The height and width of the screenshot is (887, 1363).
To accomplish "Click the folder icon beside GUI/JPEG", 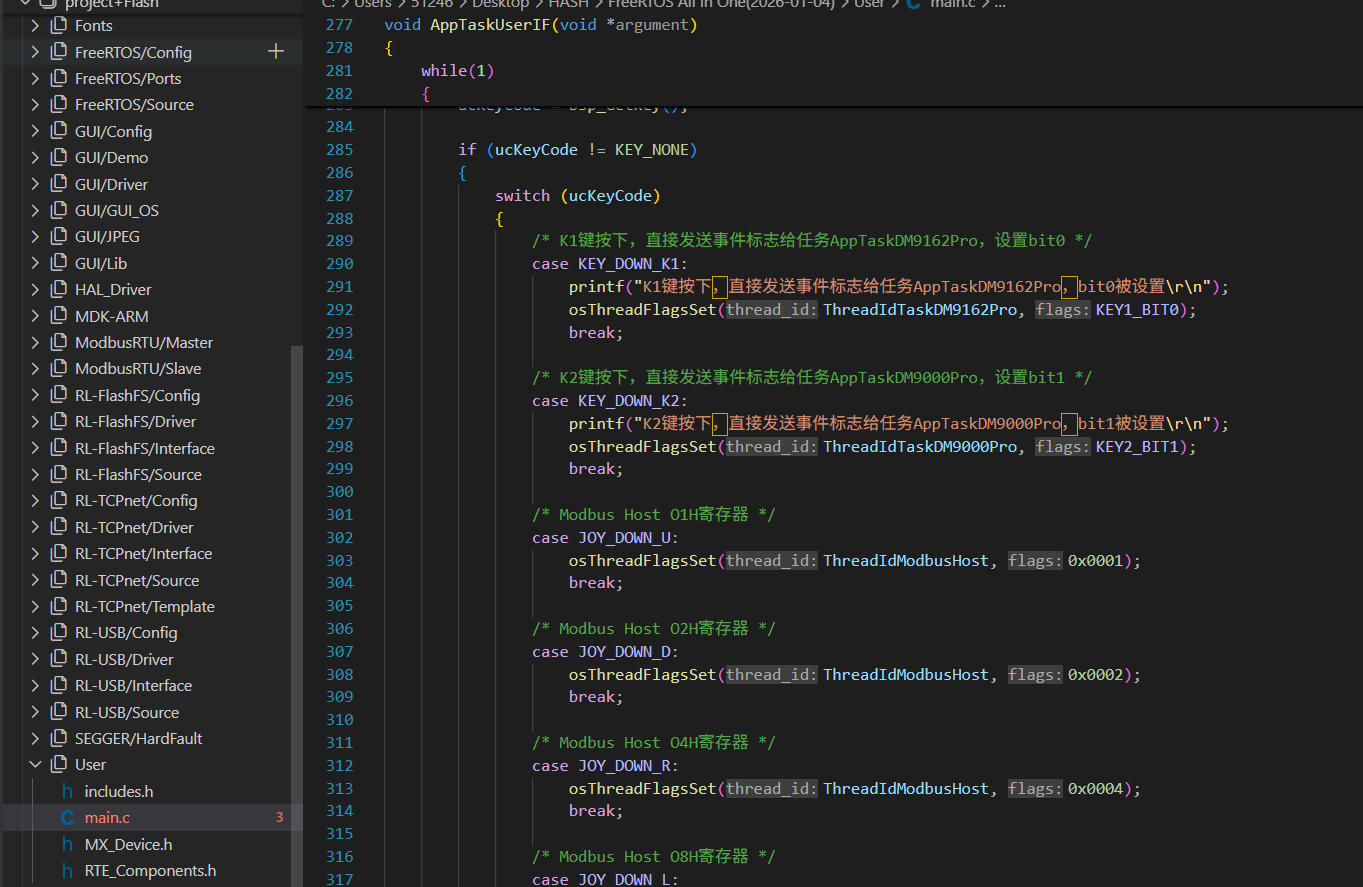I will click(59, 237).
